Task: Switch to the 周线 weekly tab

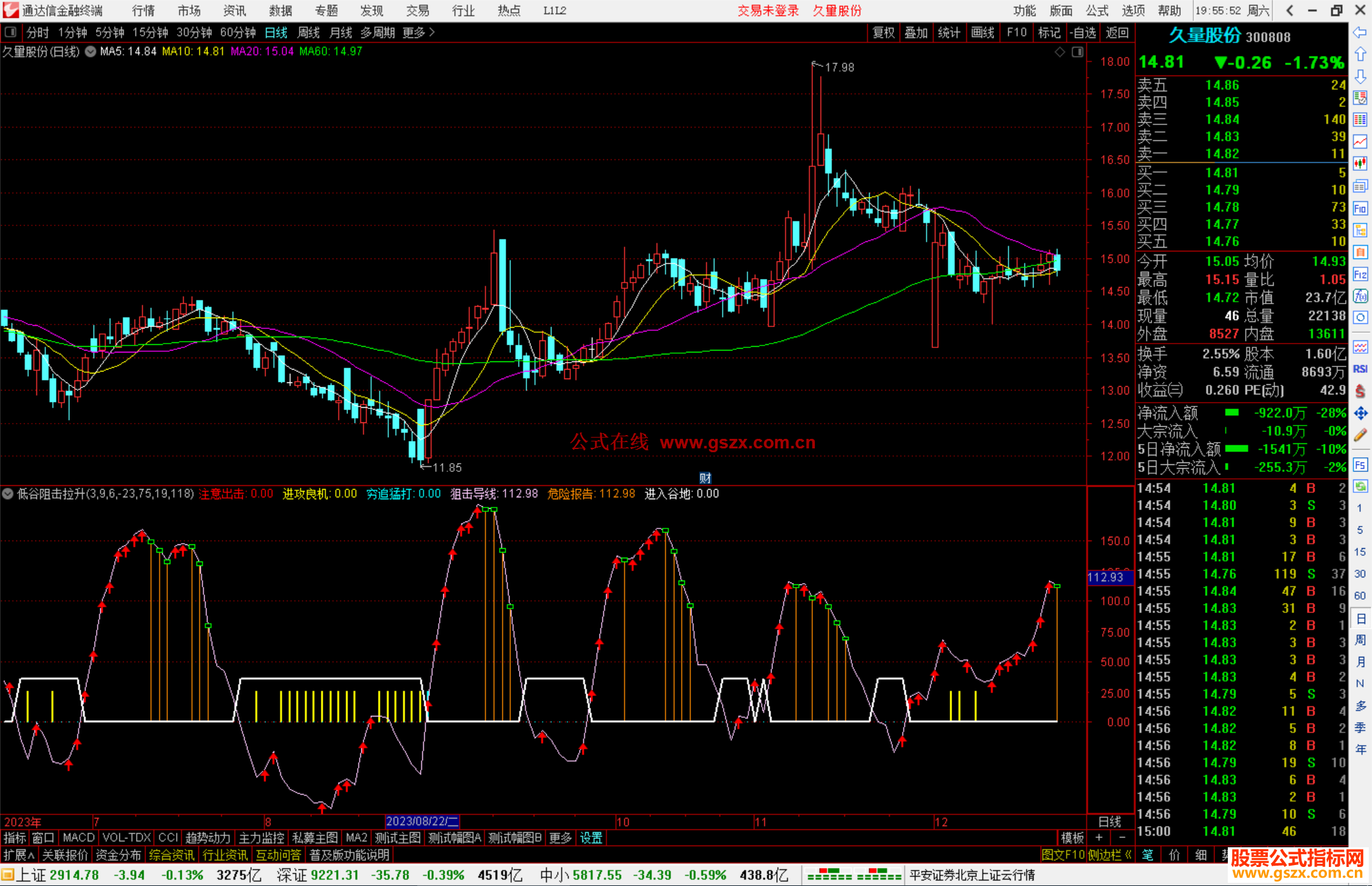Action: (308, 32)
